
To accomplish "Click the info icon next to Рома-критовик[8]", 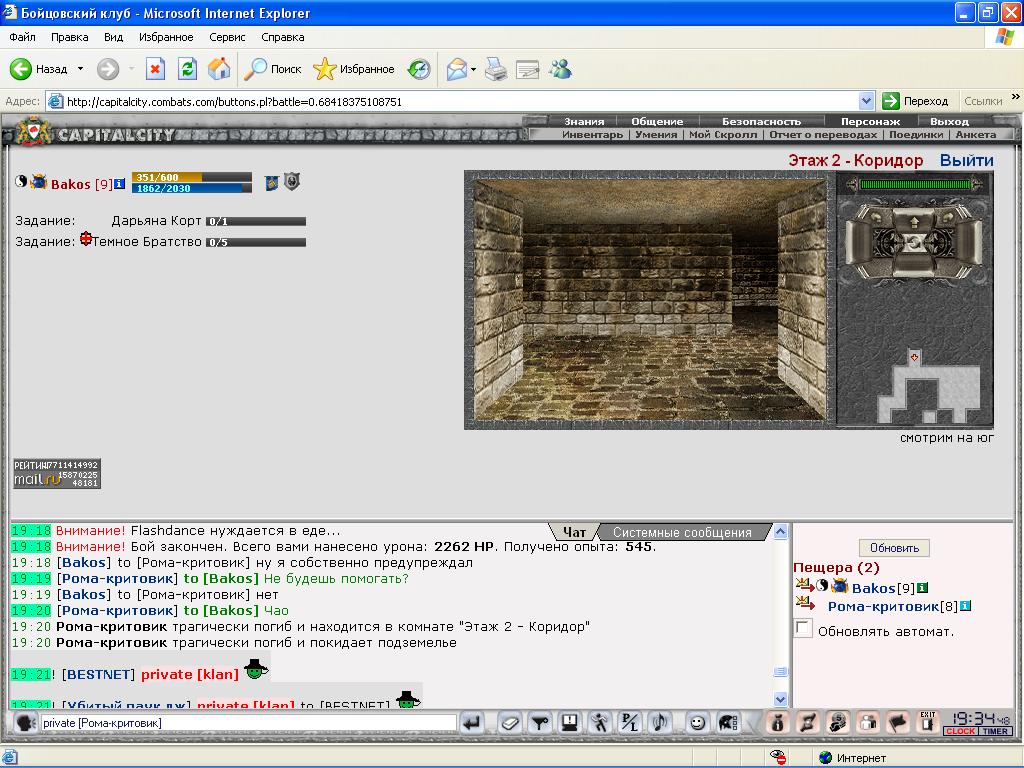I will click(965, 606).
